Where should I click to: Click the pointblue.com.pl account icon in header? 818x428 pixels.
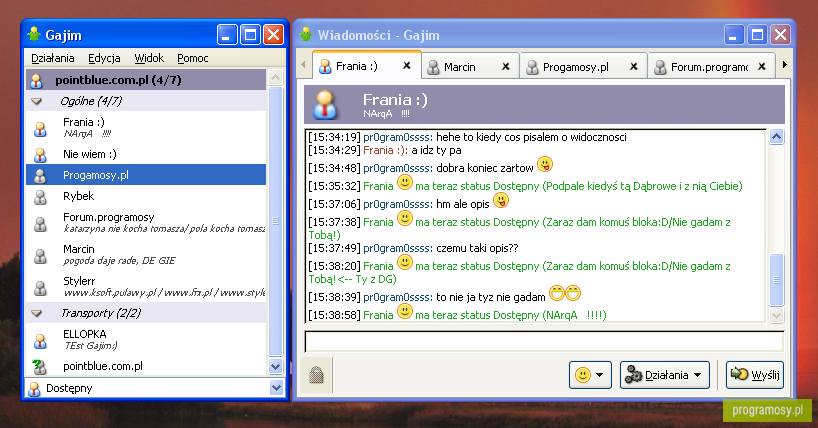coord(37,81)
